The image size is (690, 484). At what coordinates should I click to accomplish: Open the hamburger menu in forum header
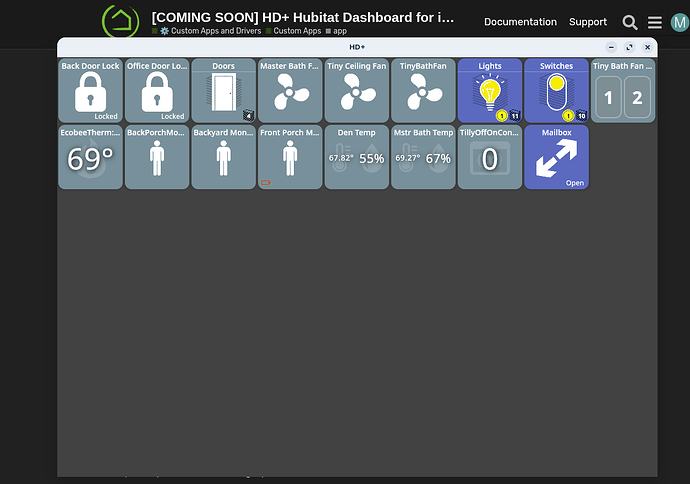(x=655, y=22)
